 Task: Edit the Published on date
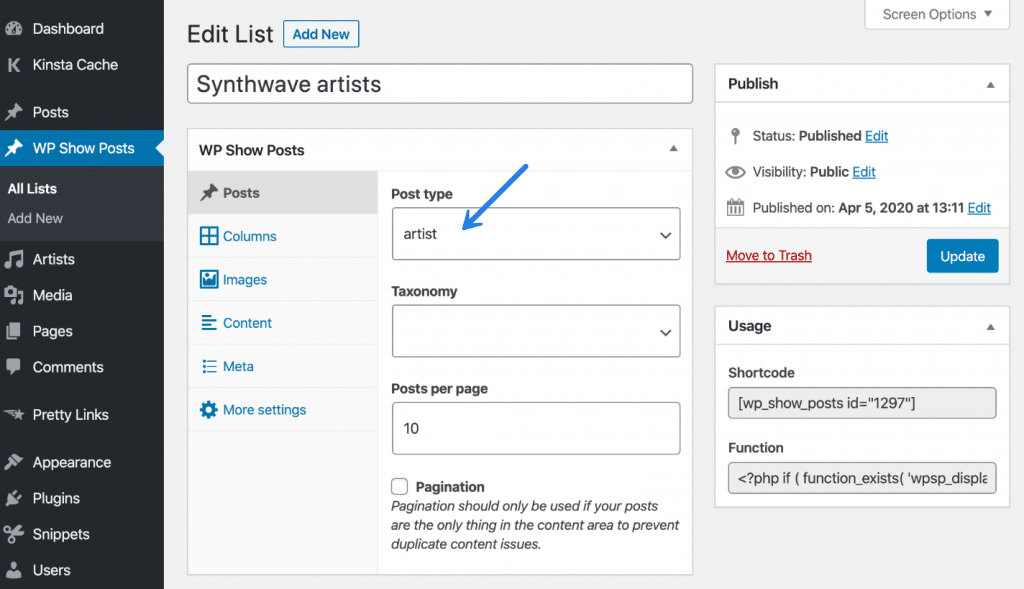click(979, 208)
